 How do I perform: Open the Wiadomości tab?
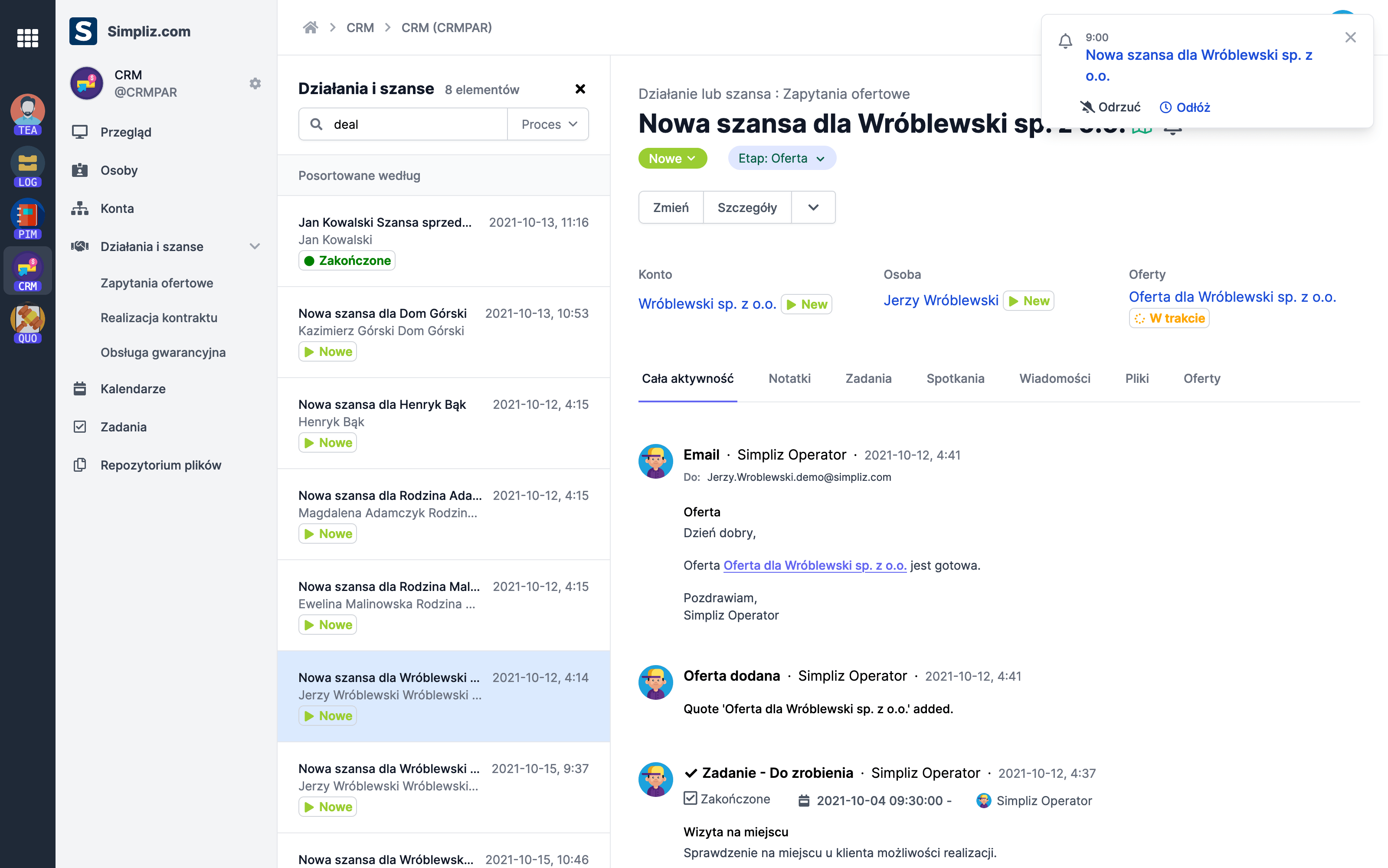point(1054,379)
